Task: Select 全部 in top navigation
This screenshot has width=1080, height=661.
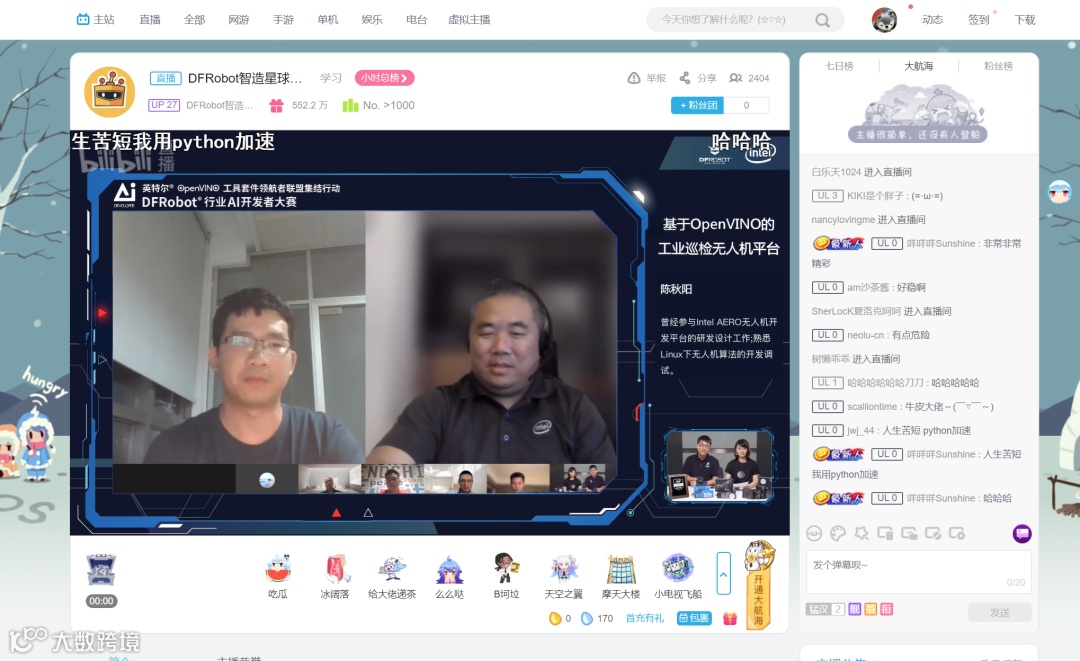Action: pyautogui.click(x=194, y=19)
